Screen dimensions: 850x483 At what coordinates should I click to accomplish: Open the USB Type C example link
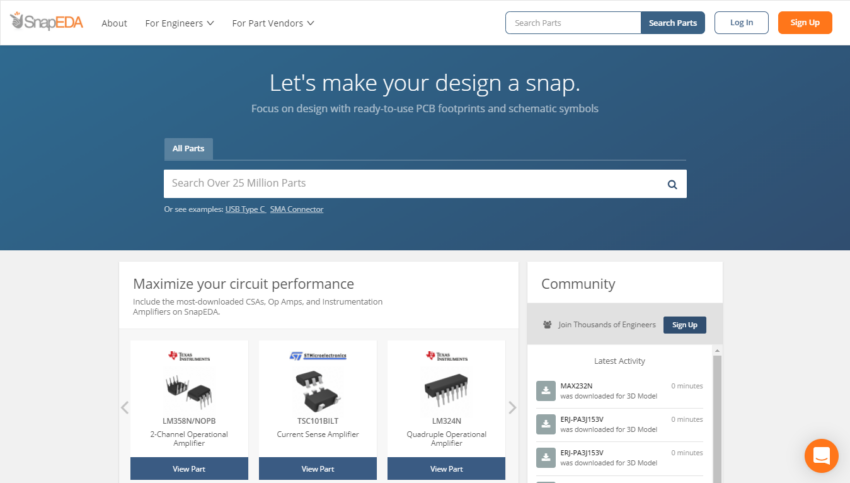(x=246, y=209)
